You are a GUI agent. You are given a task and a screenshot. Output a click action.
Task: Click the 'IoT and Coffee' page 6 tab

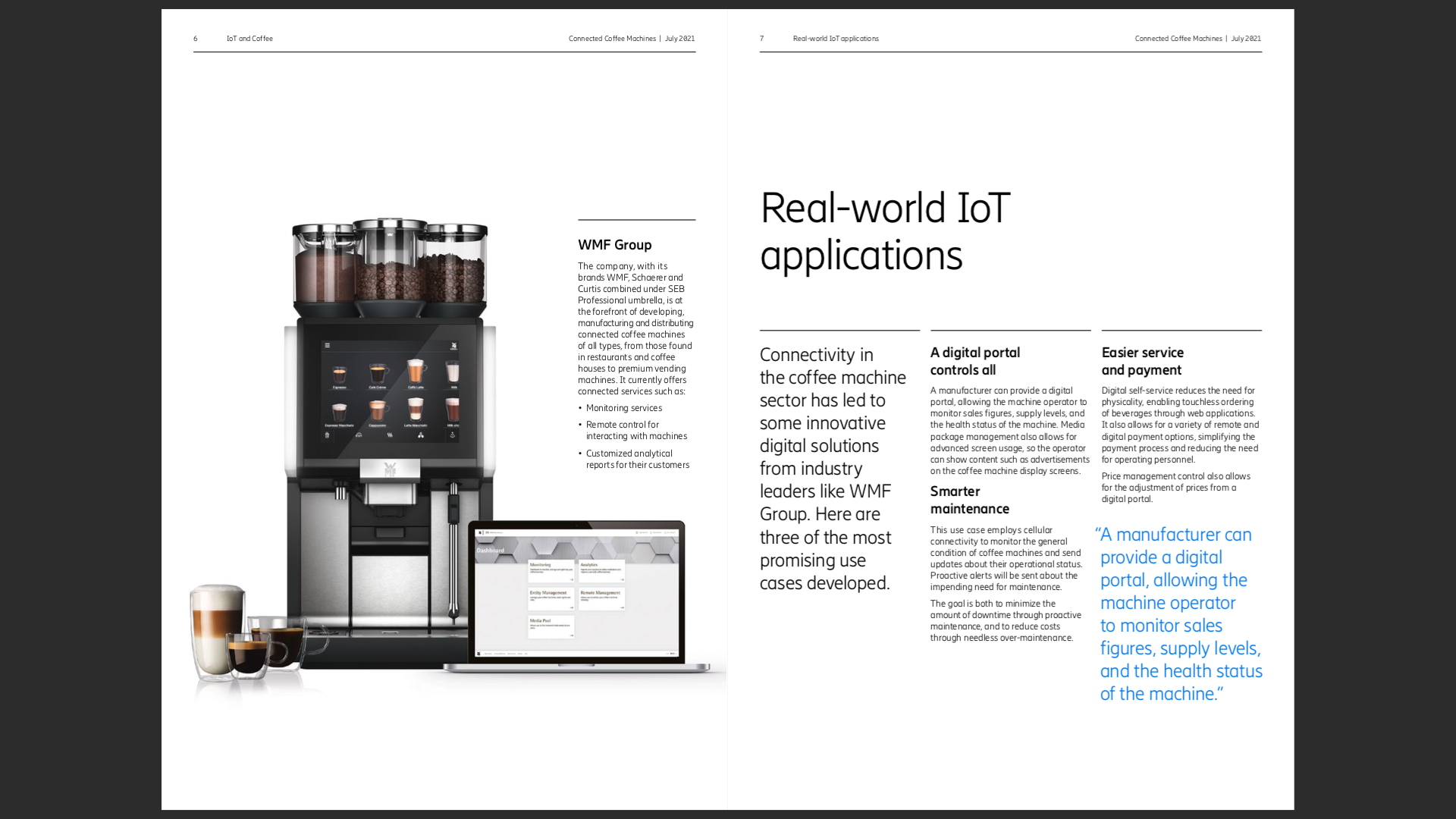point(249,38)
